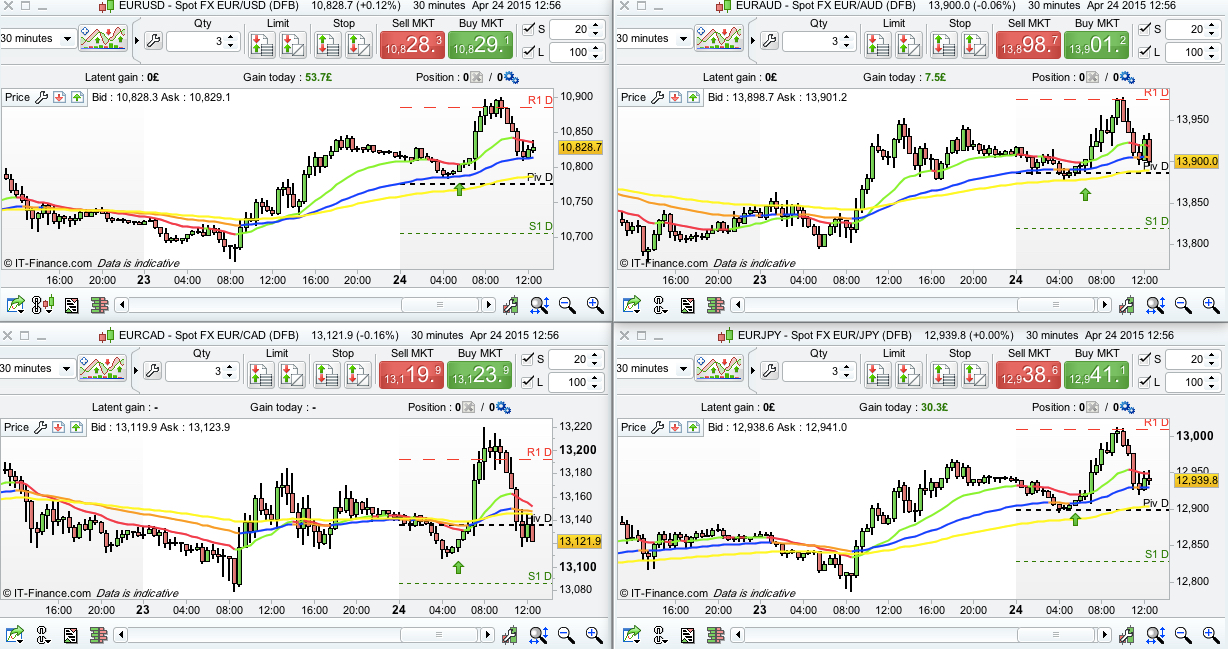Toggle the L checkbox in EURJPY panel
This screenshot has height=649, width=1228.
[1143, 381]
